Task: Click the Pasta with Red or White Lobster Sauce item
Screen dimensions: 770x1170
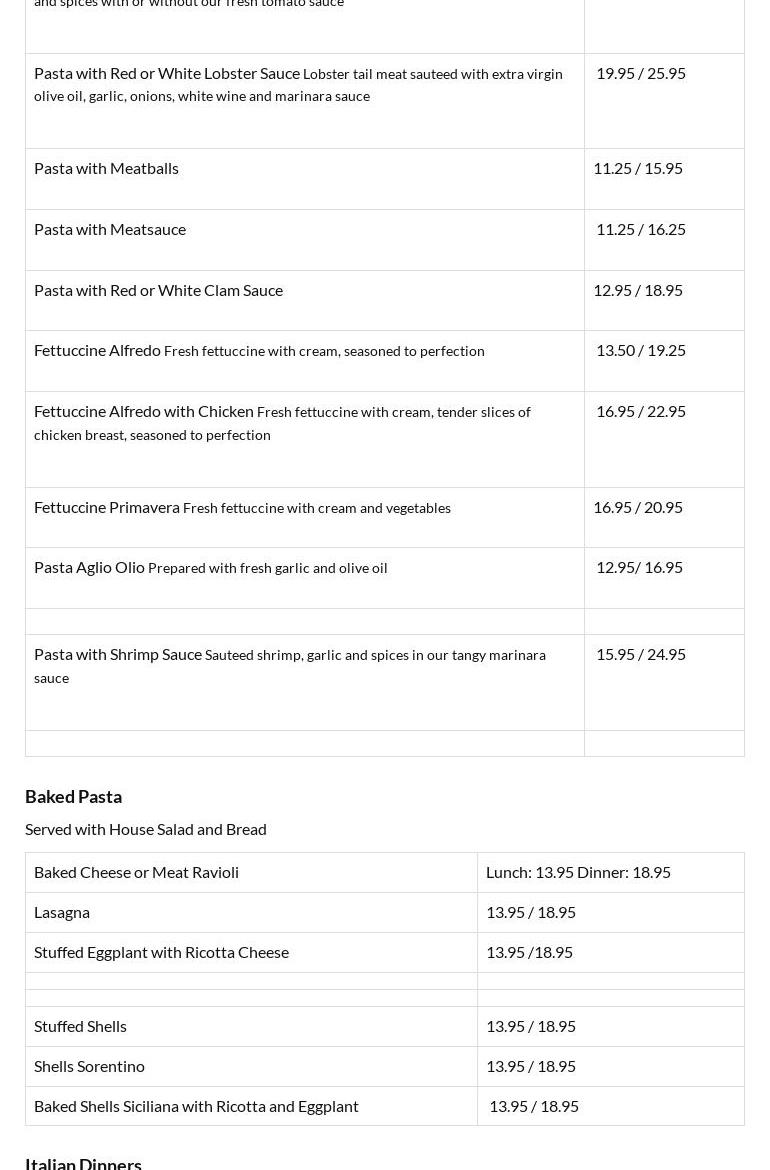Action: click(x=167, y=73)
